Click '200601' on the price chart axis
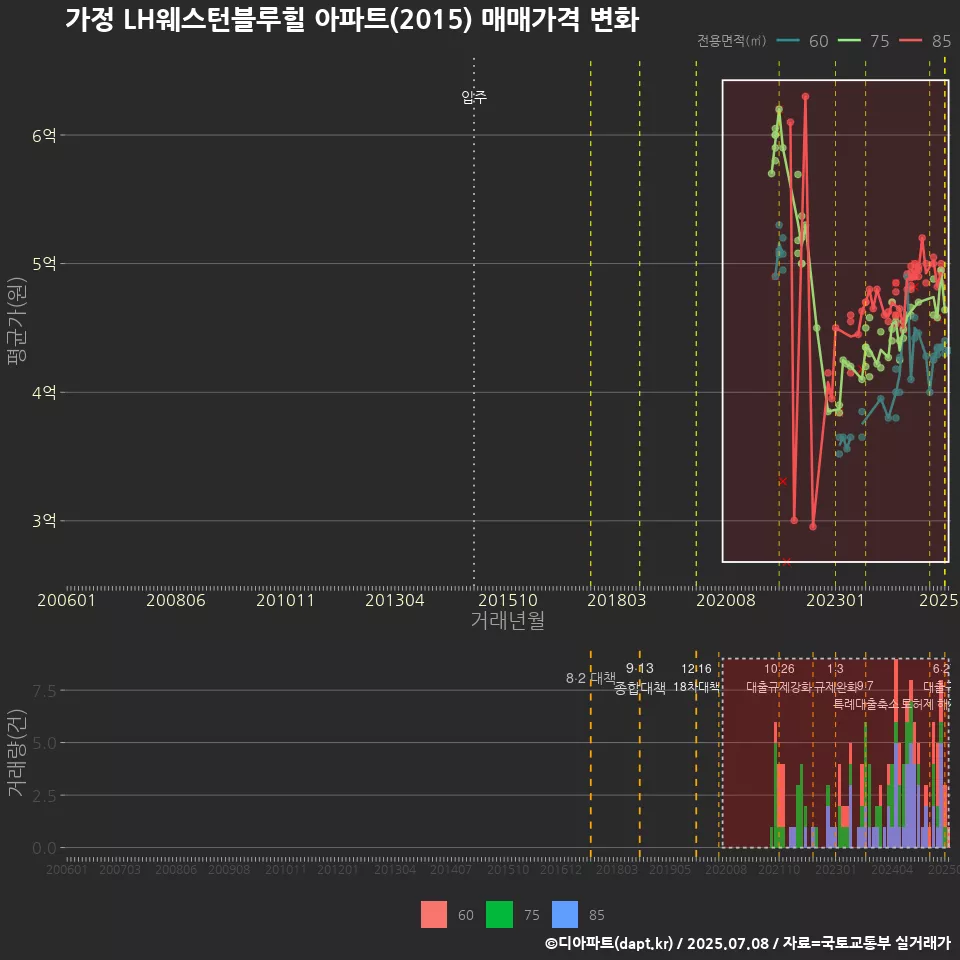 coord(66,600)
